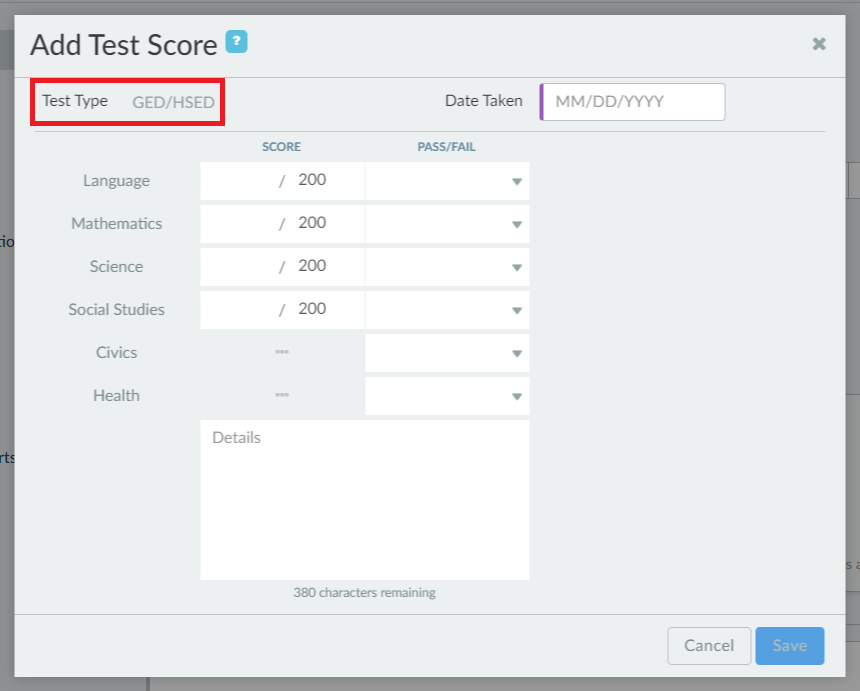Click the PASS/FAIL column header

(x=446, y=147)
